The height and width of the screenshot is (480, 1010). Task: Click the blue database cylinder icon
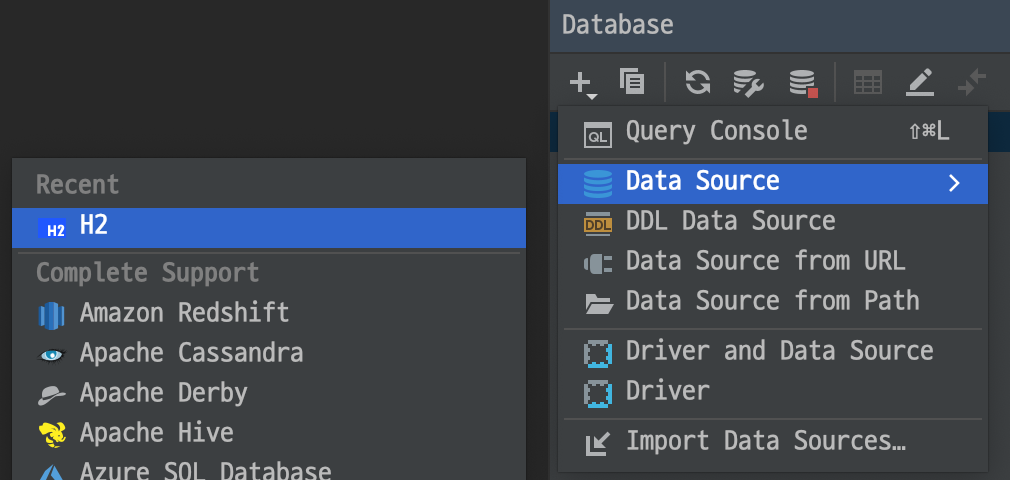click(x=598, y=184)
